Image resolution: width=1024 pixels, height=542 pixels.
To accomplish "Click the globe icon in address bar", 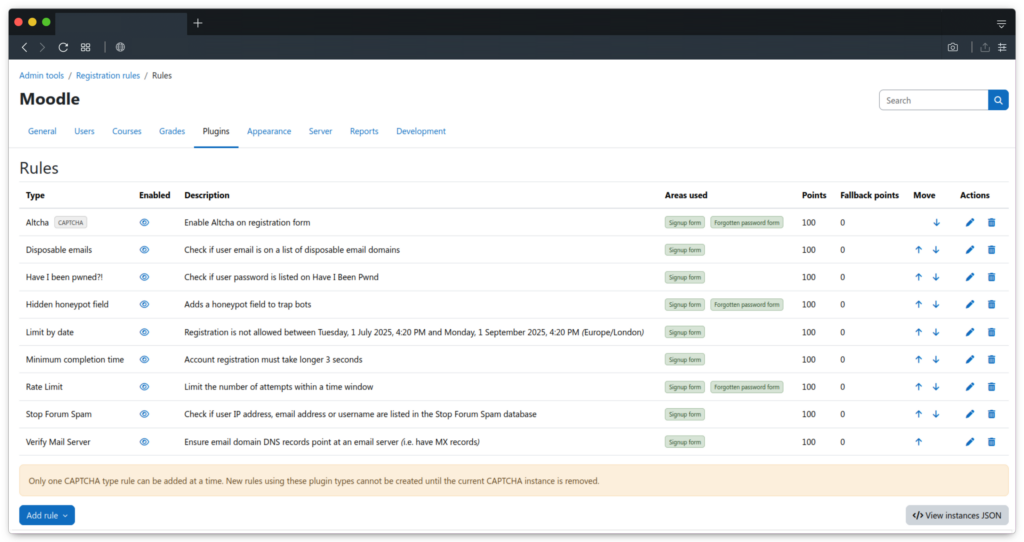I will (120, 47).
